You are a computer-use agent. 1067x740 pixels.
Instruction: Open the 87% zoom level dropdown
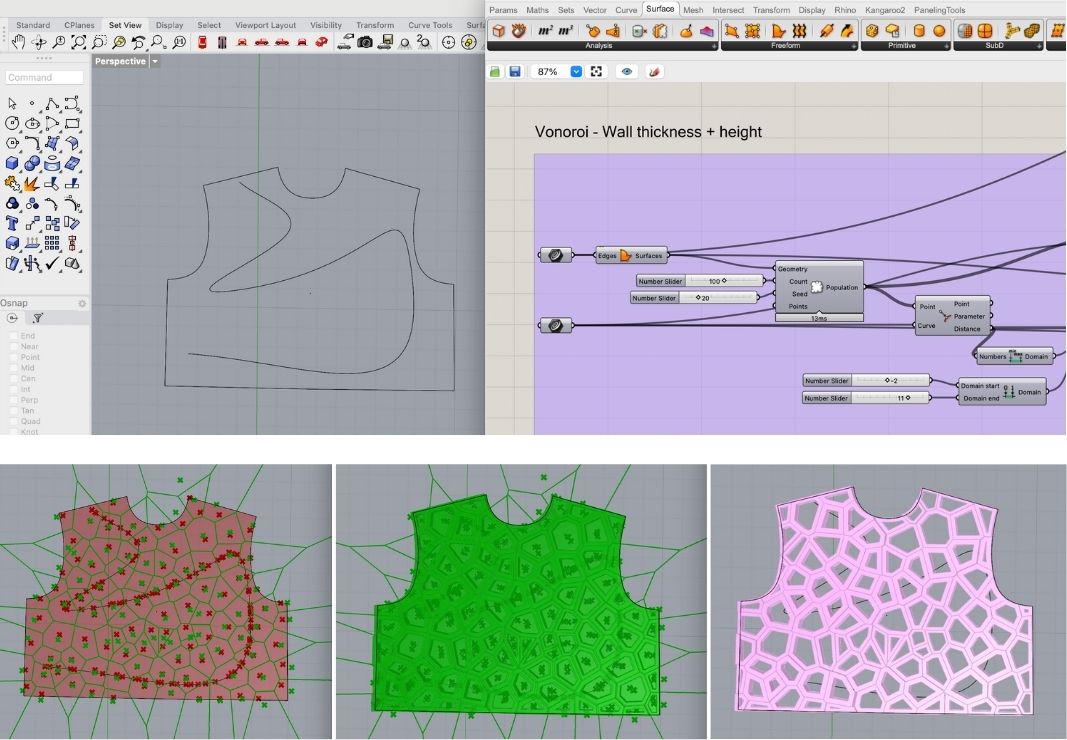(x=576, y=72)
